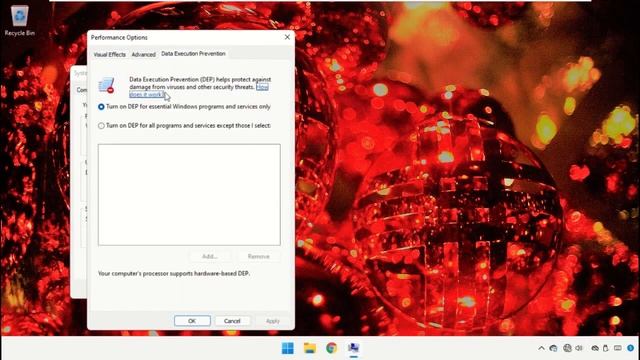Open the 'How does it work?' link
This screenshot has width=640, height=360.
[x=147, y=94]
